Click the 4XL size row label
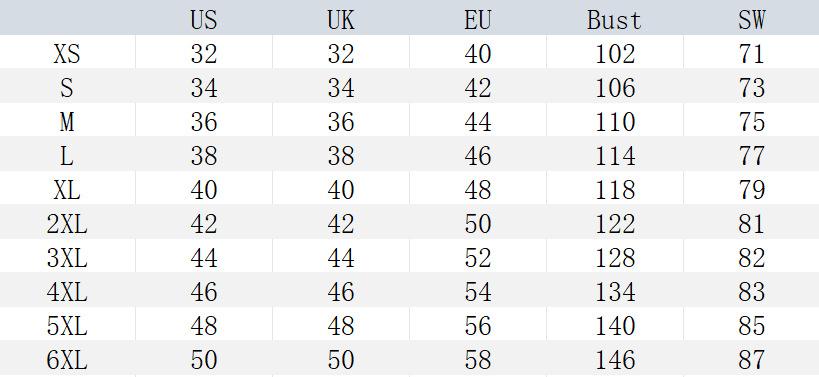This screenshot has width=819, height=377. click(67, 292)
